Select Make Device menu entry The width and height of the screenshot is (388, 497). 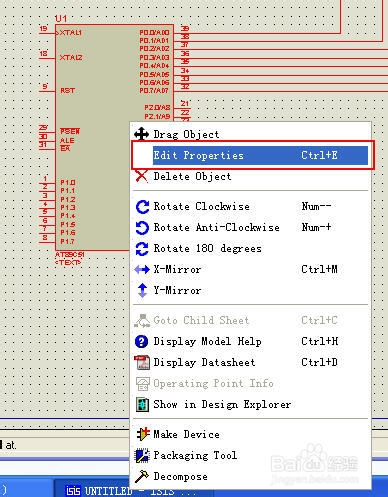(x=251, y=434)
